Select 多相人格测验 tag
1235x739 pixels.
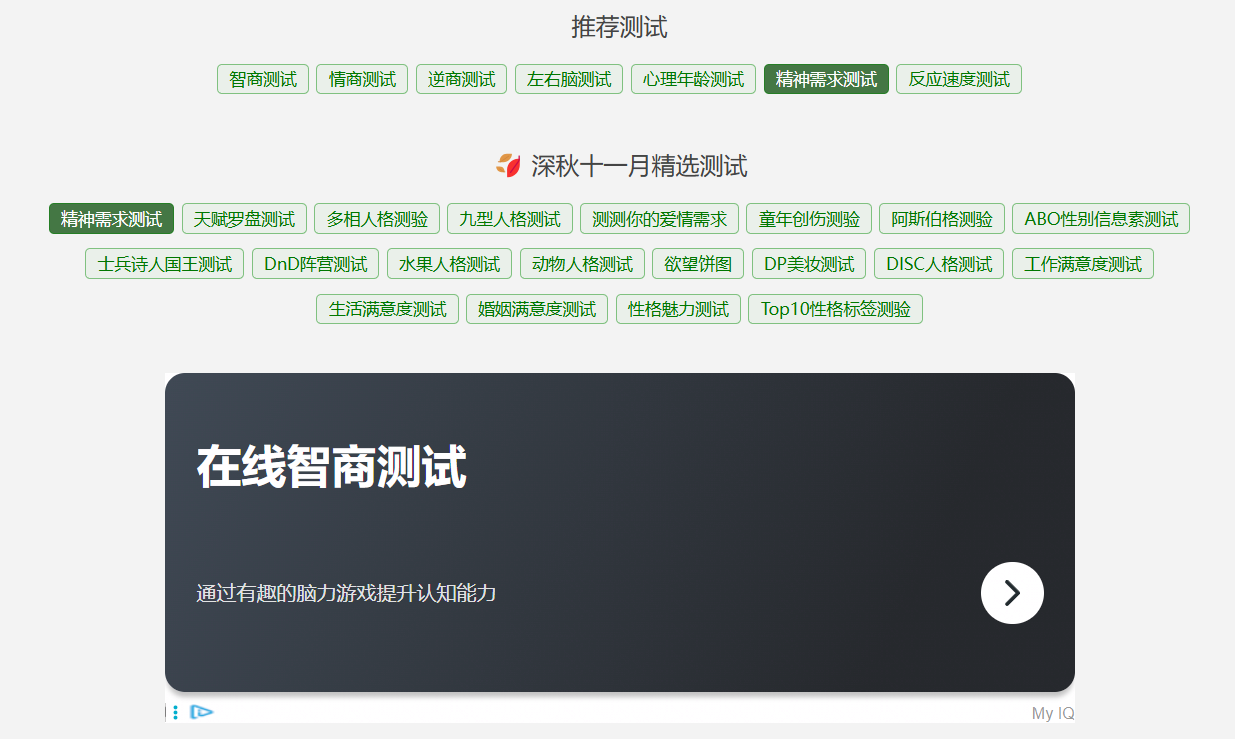(377, 219)
